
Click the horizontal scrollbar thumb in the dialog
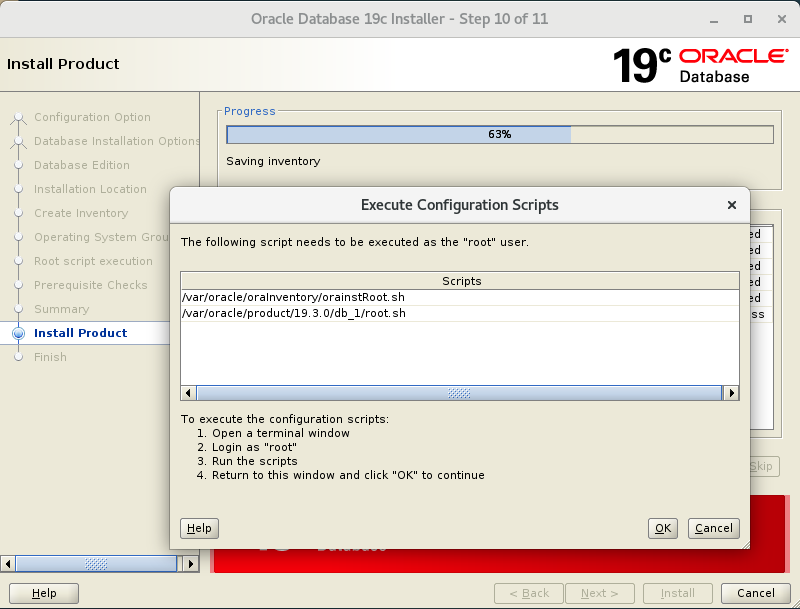[x=460, y=393]
